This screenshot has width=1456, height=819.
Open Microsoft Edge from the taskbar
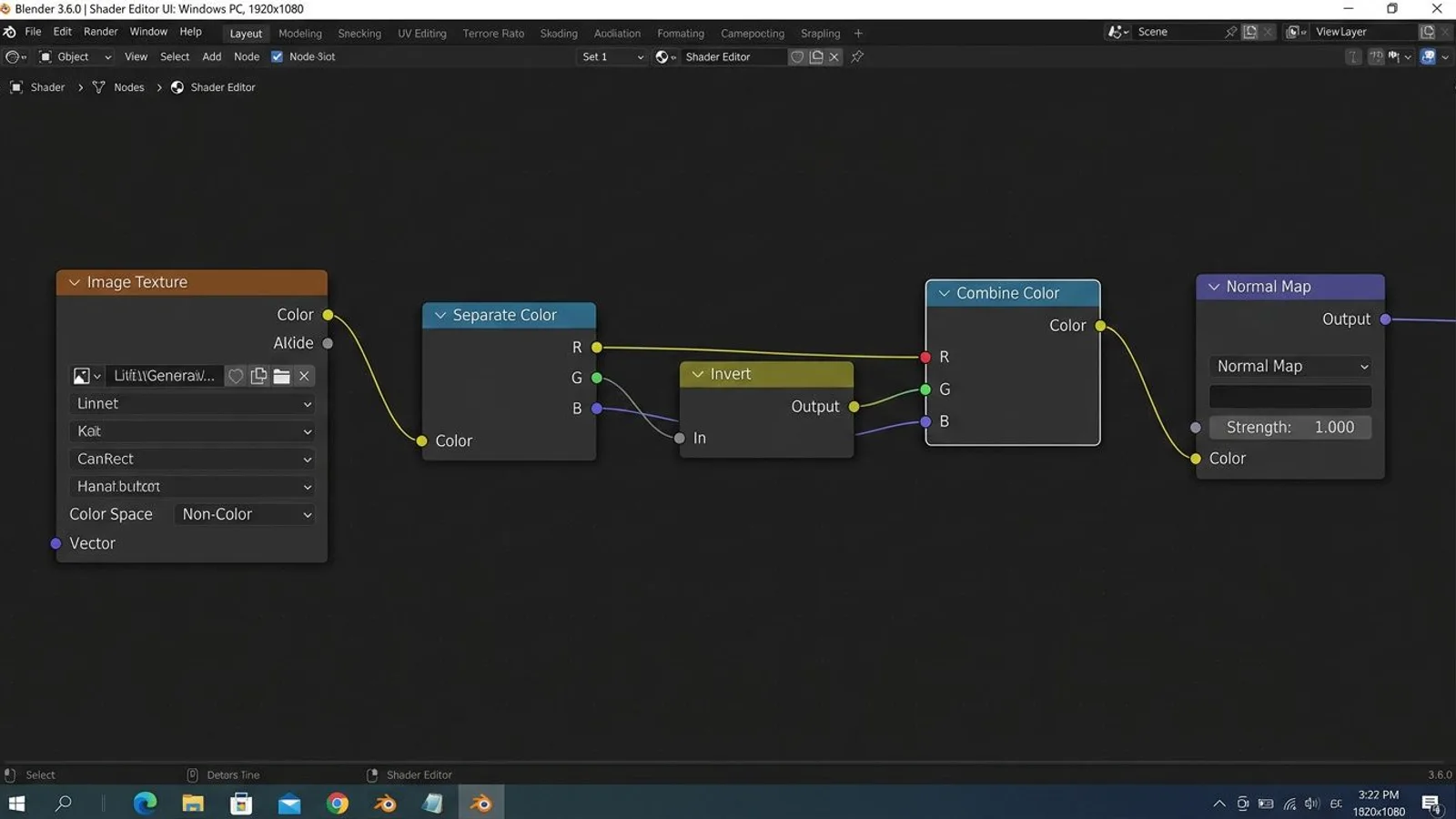click(145, 803)
